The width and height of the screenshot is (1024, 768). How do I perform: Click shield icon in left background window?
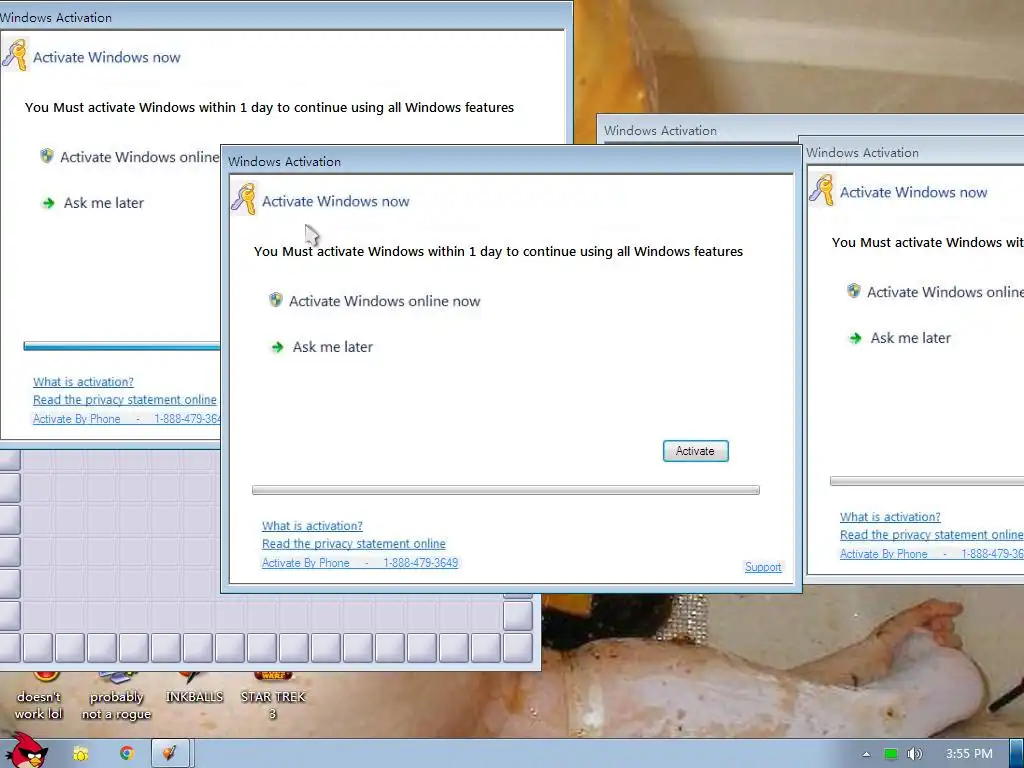(46, 155)
